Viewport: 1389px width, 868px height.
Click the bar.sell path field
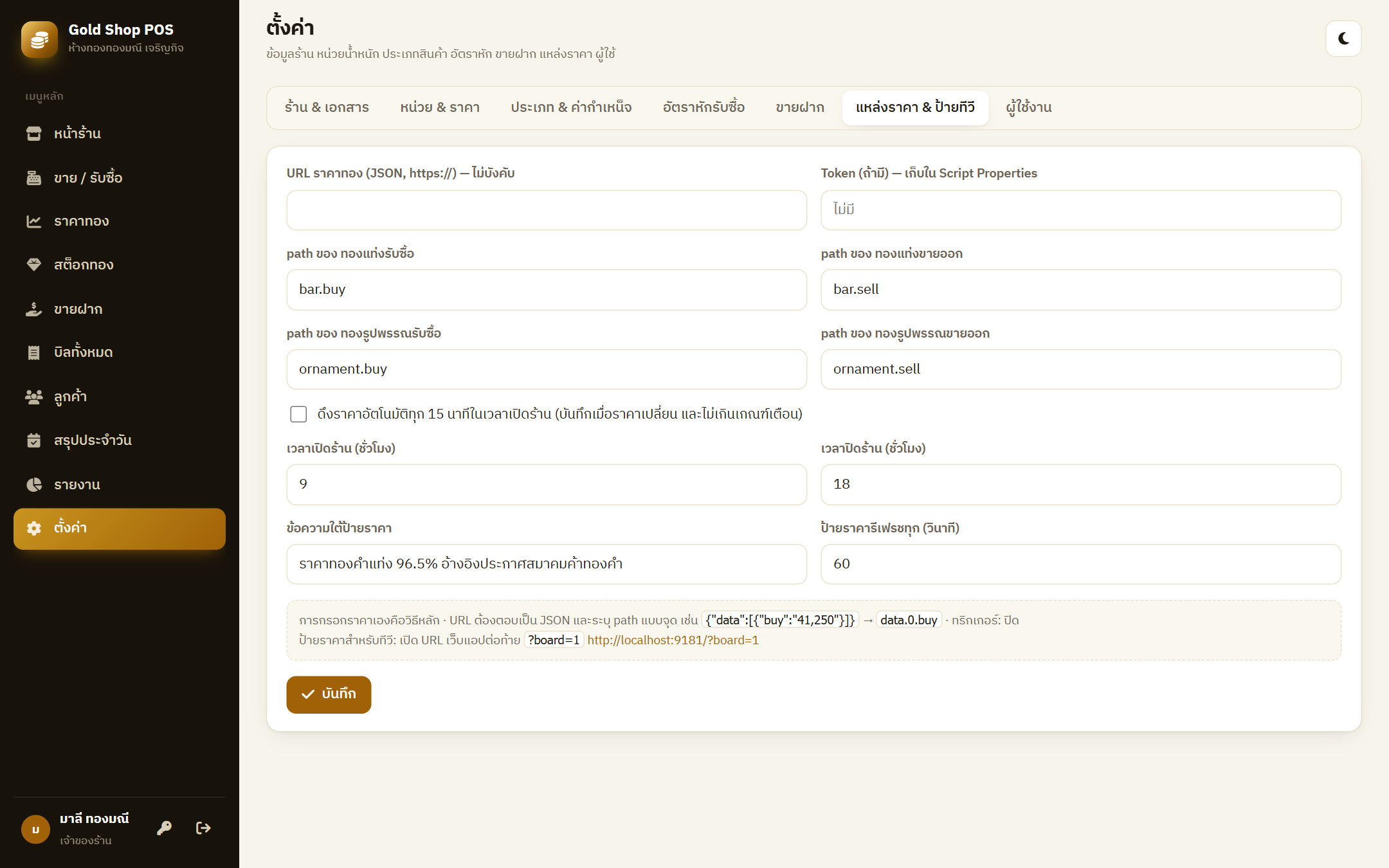[x=1081, y=290]
